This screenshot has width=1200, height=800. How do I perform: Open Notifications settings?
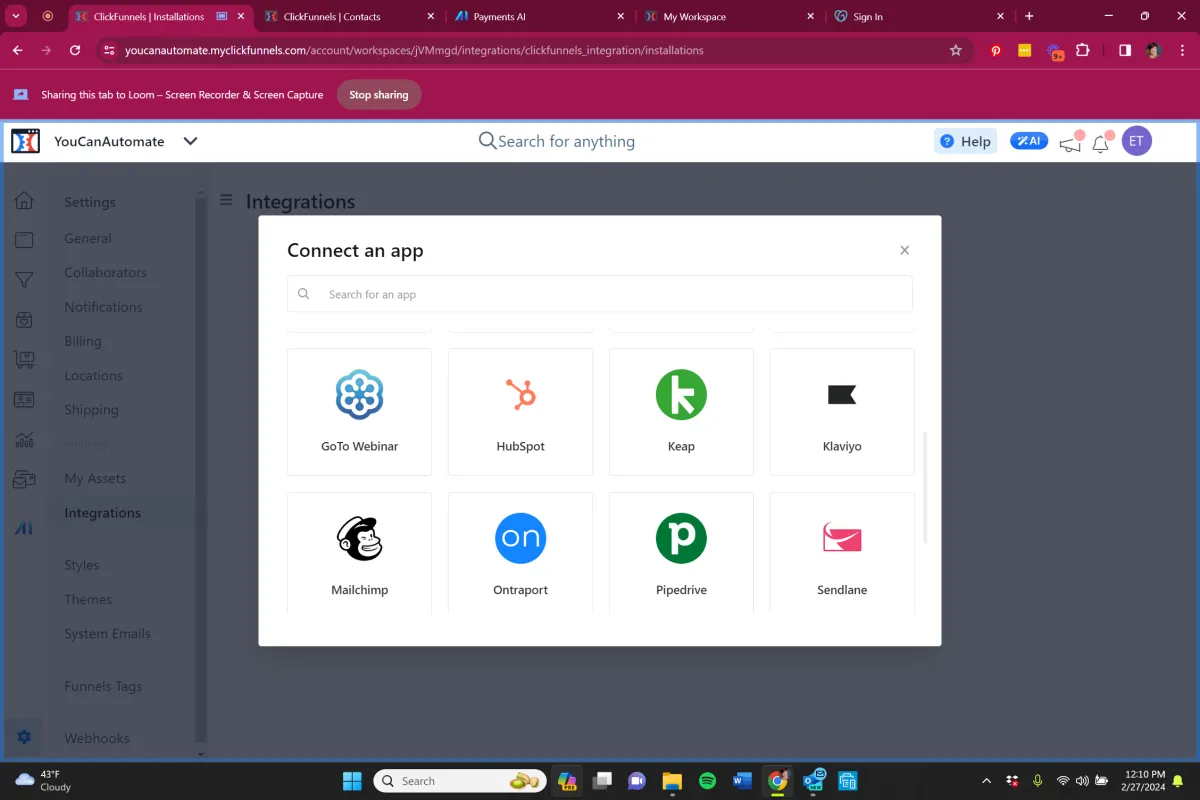click(x=103, y=307)
